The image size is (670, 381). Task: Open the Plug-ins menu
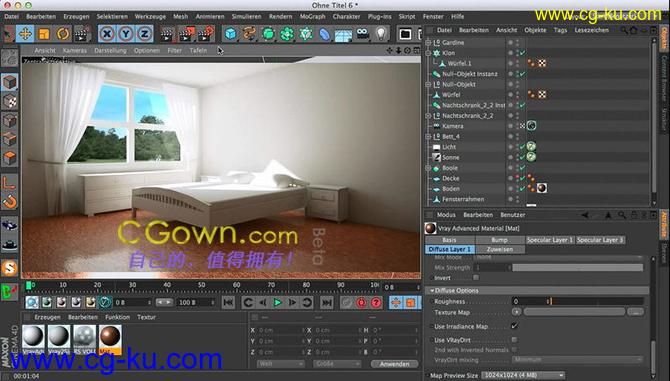coord(379,17)
